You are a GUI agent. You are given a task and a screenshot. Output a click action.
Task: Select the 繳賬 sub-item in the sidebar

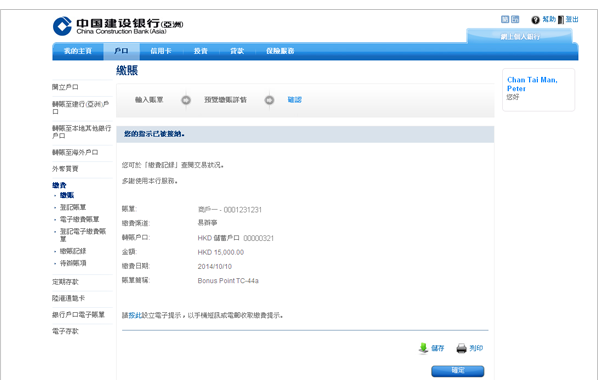click(x=67, y=195)
